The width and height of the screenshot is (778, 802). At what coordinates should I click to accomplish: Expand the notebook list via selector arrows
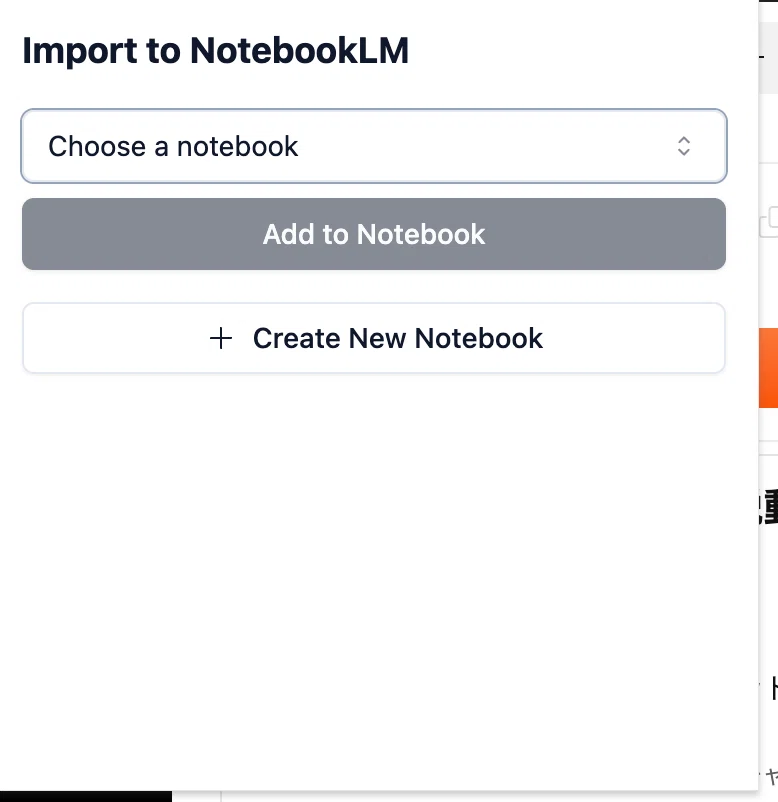683,146
